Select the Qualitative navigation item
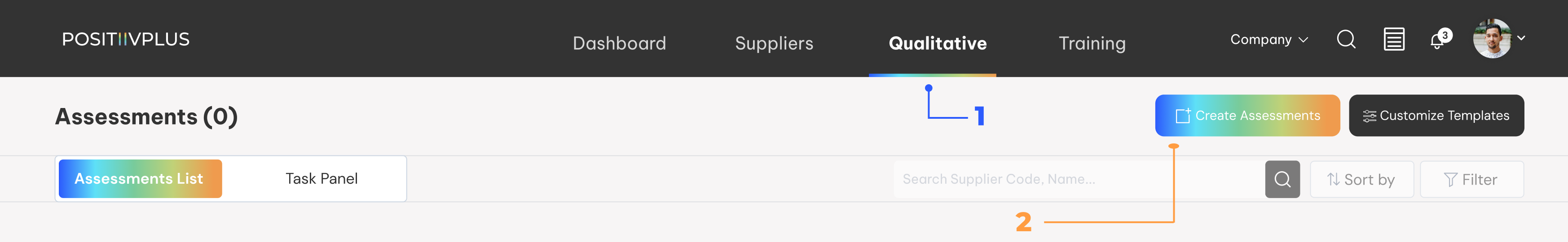This screenshot has width=1568, height=242. point(938,43)
